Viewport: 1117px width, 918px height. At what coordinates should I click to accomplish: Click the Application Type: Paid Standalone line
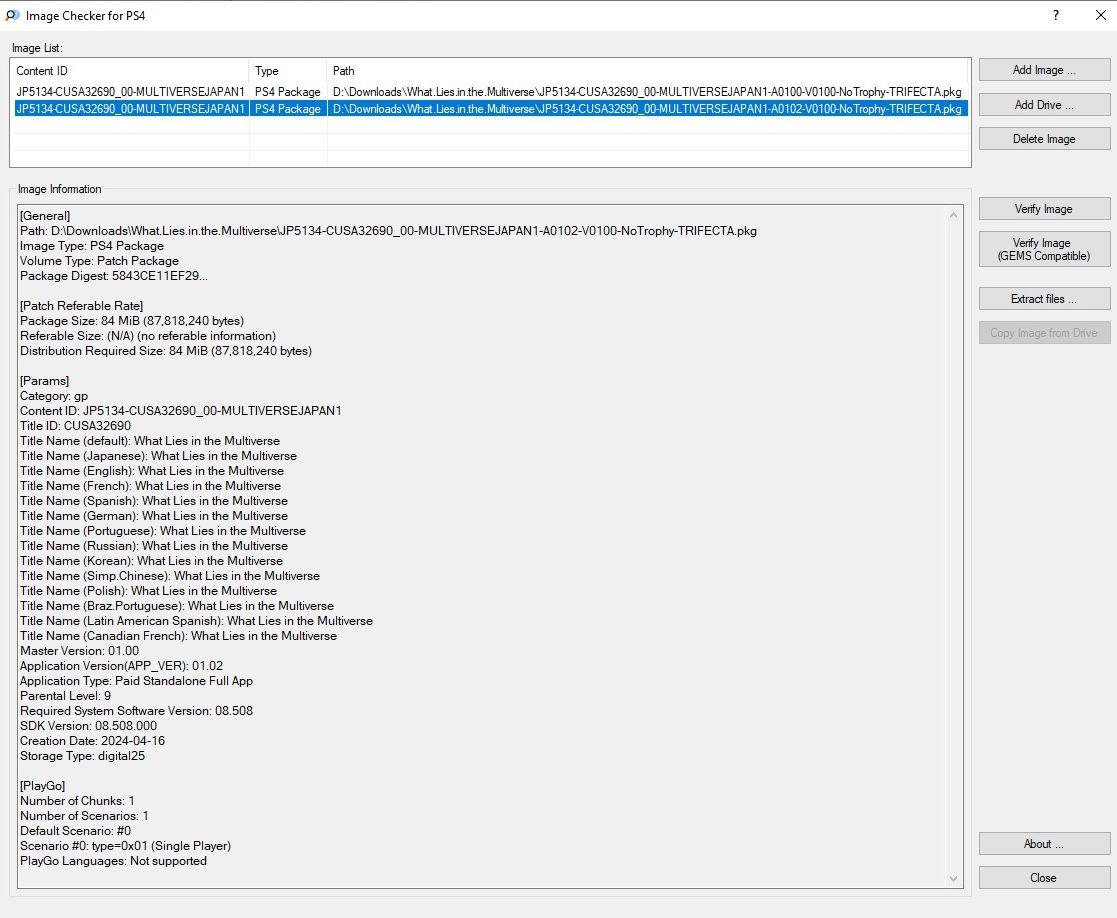pos(136,681)
